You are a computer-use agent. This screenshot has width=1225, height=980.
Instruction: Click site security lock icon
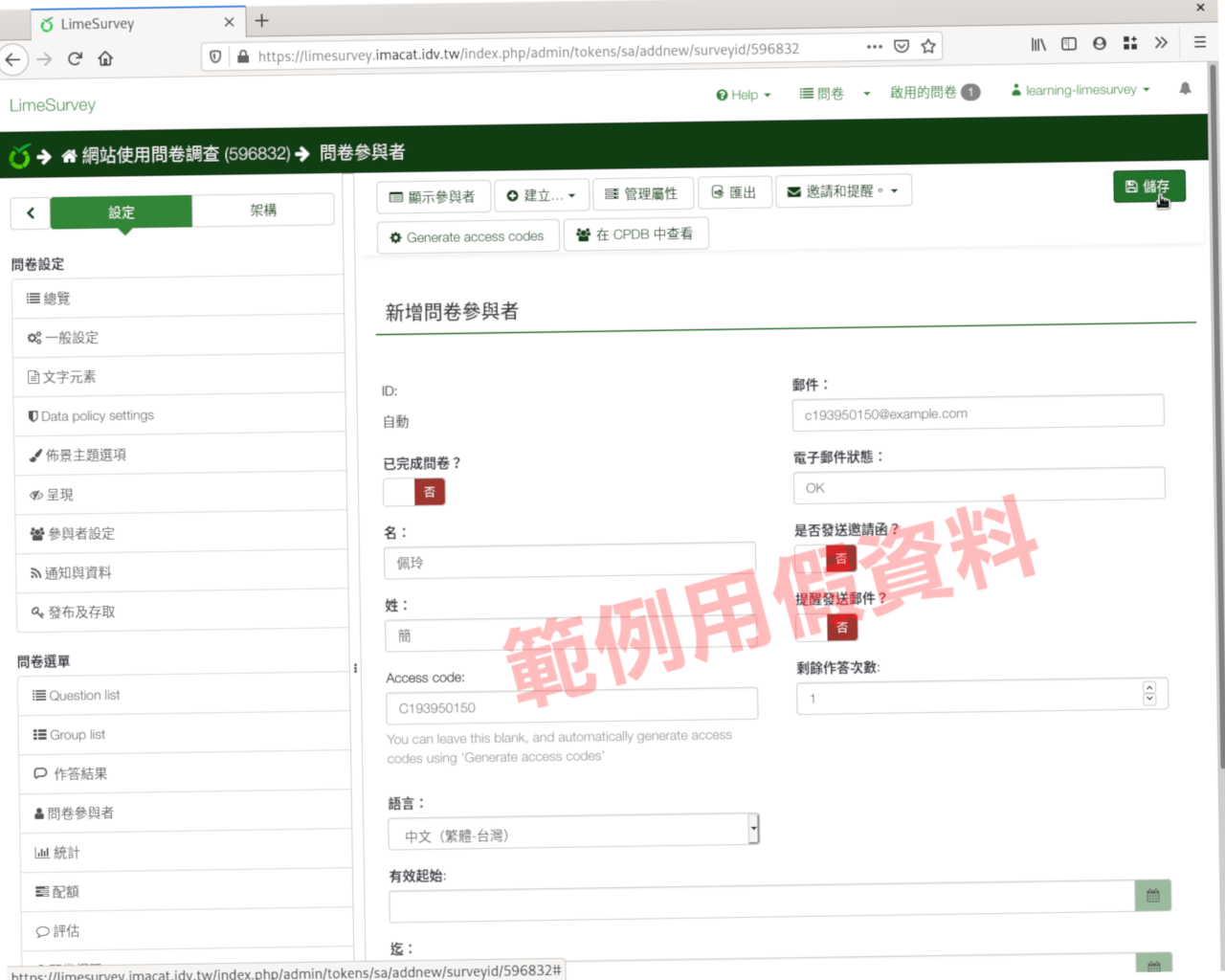coord(243,56)
